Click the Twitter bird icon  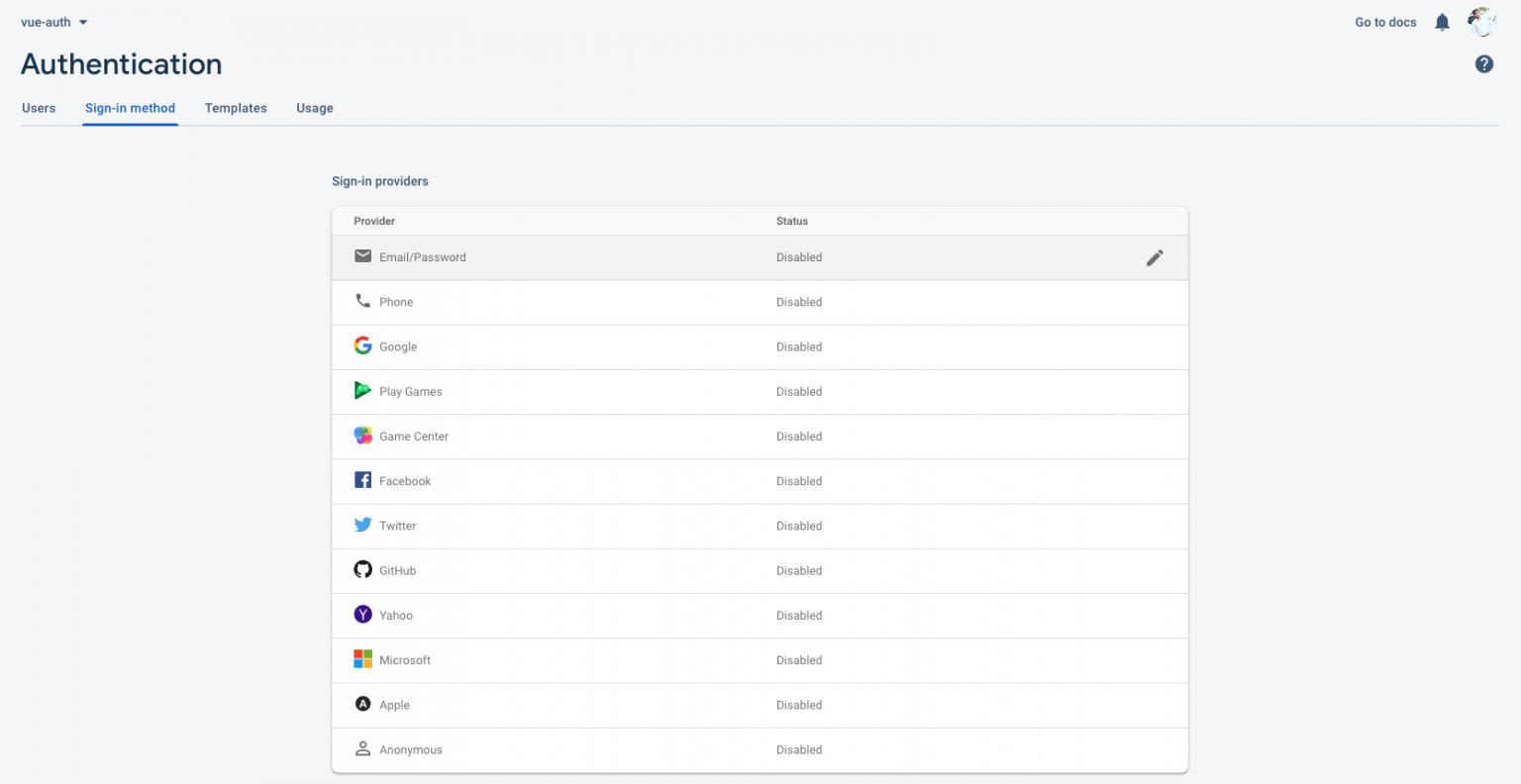click(x=363, y=526)
